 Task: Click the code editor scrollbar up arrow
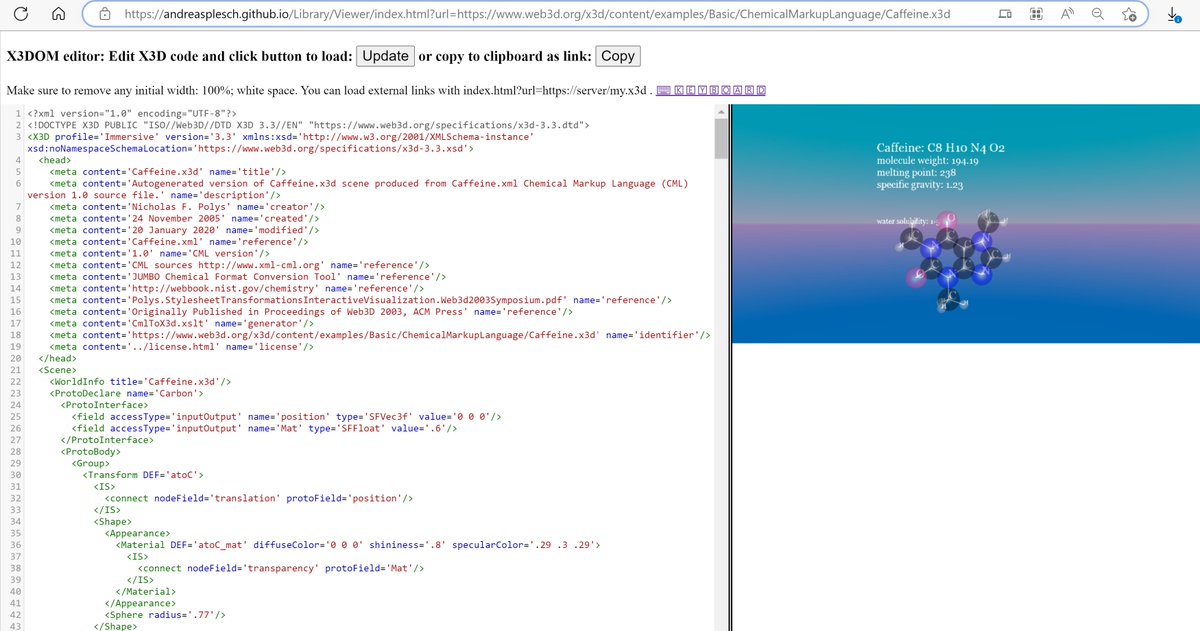(x=722, y=113)
